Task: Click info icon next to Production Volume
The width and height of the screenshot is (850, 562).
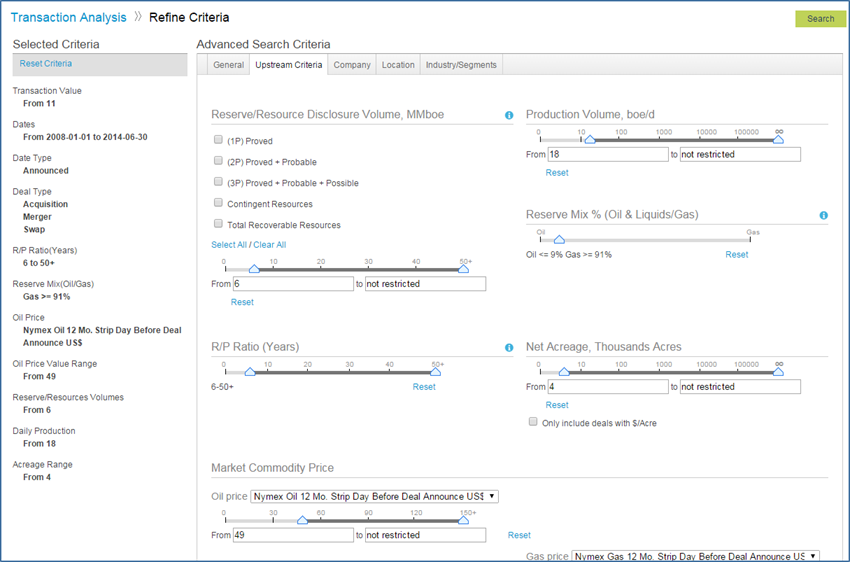Action: click(x=823, y=116)
